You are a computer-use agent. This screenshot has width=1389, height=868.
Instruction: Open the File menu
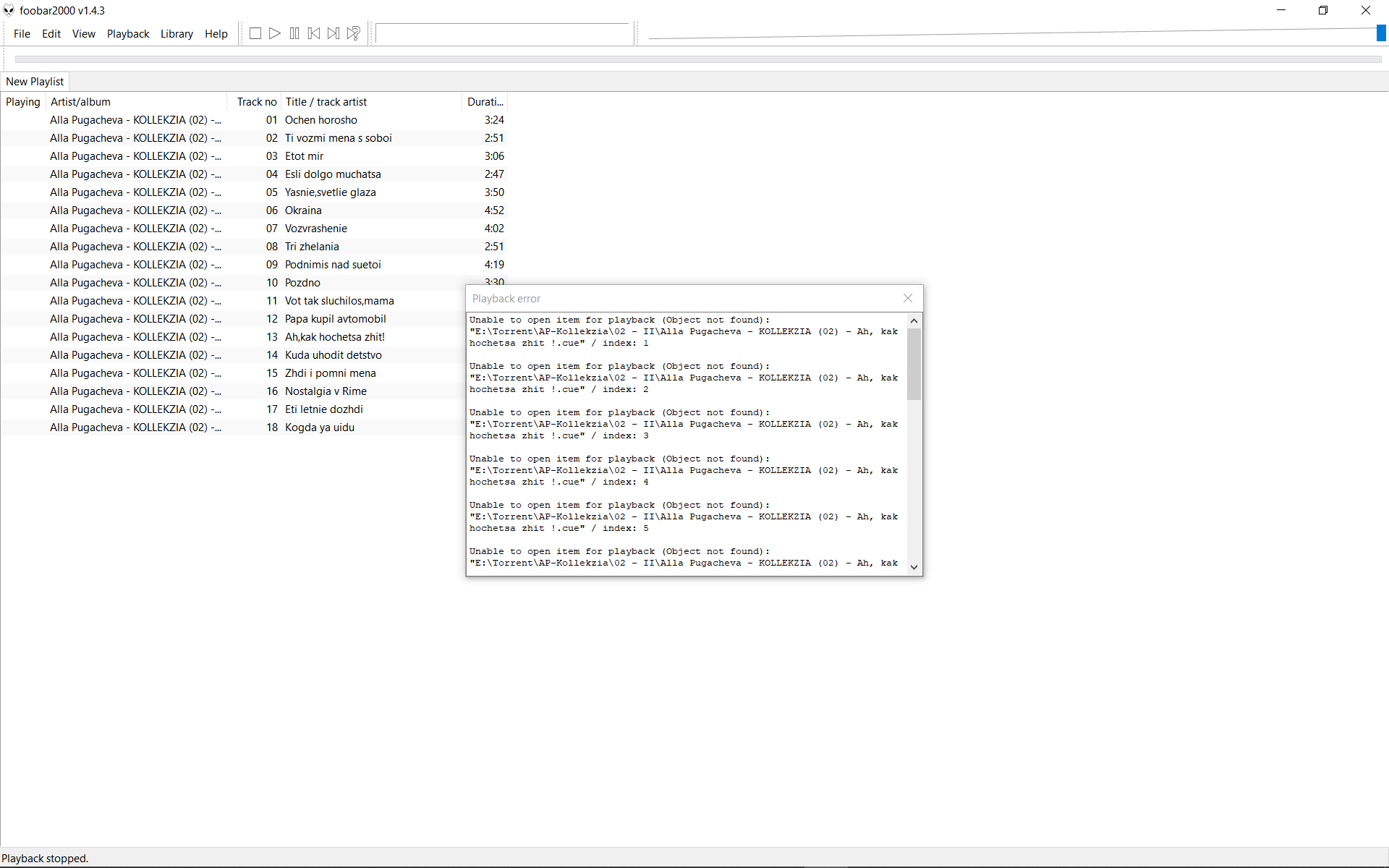click(22, 34)
